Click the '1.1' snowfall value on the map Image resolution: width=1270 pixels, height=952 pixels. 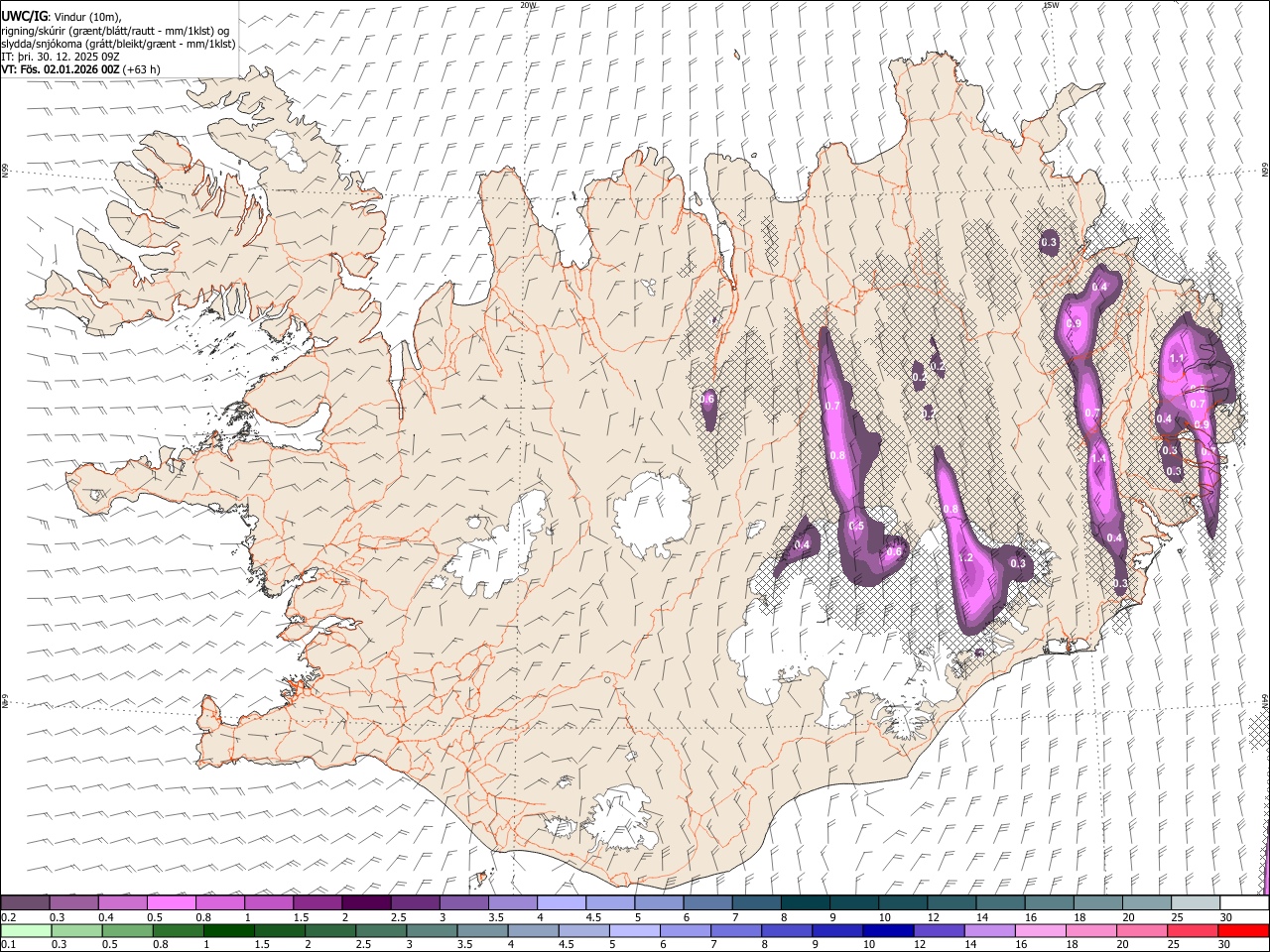[x=1178, y=358]
